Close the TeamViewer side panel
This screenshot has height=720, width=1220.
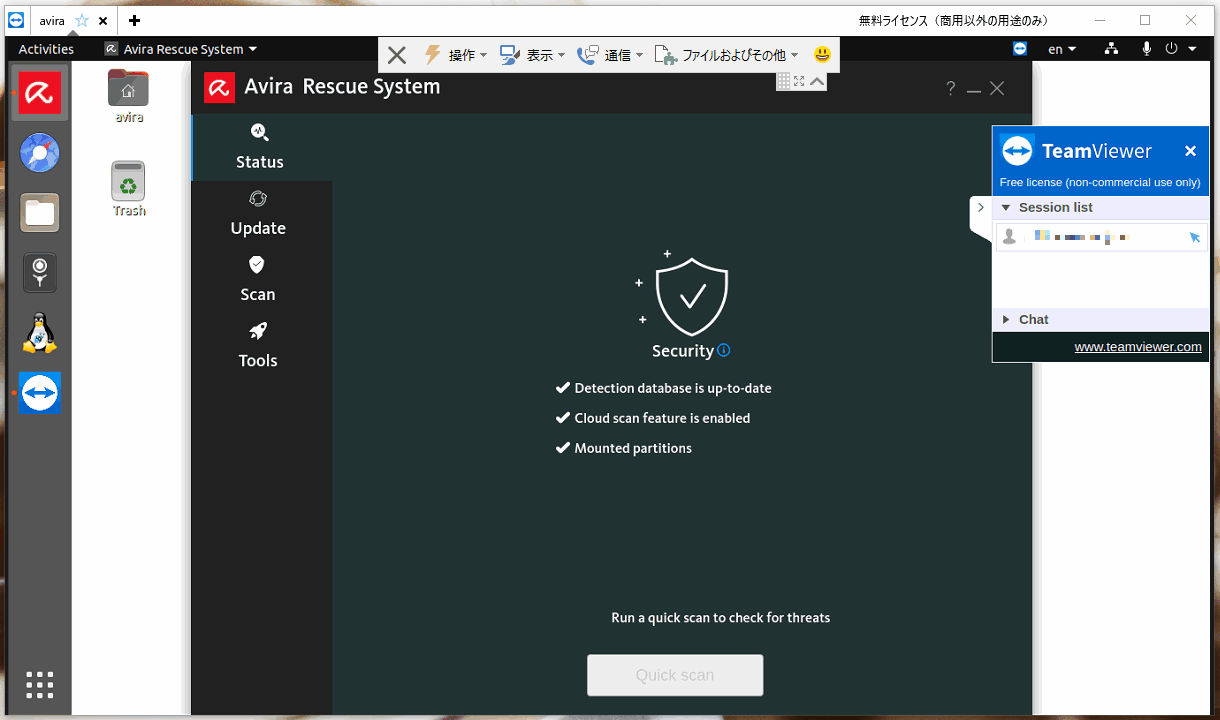1190,151
